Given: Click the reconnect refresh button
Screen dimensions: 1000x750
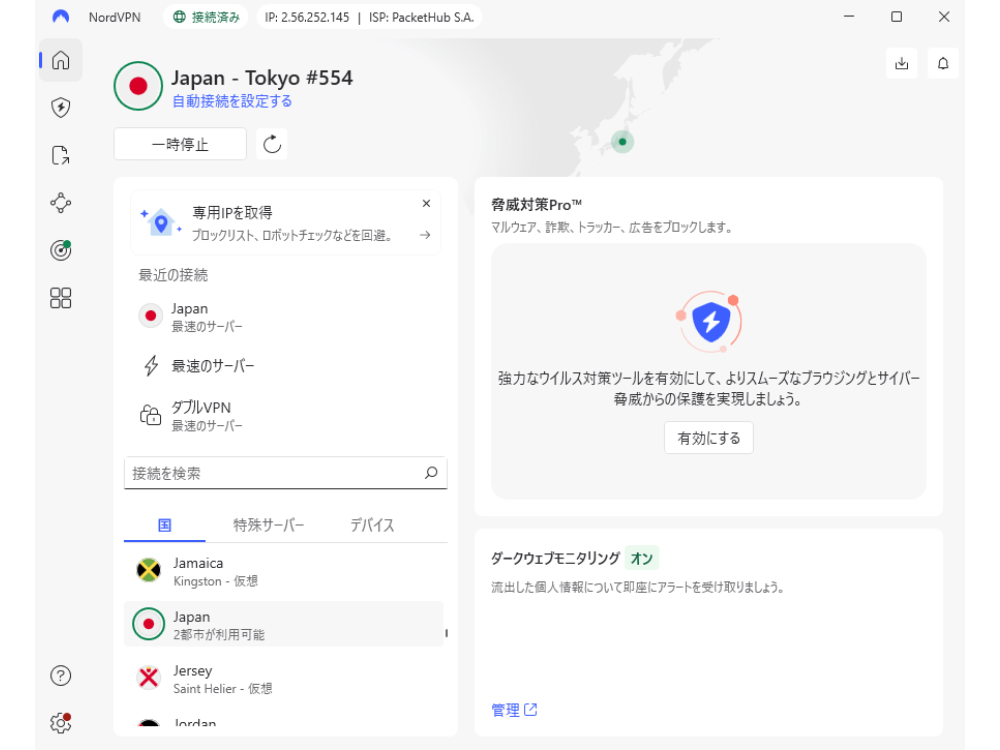Looking at the screenshot, I should click(x=272, y=144).
